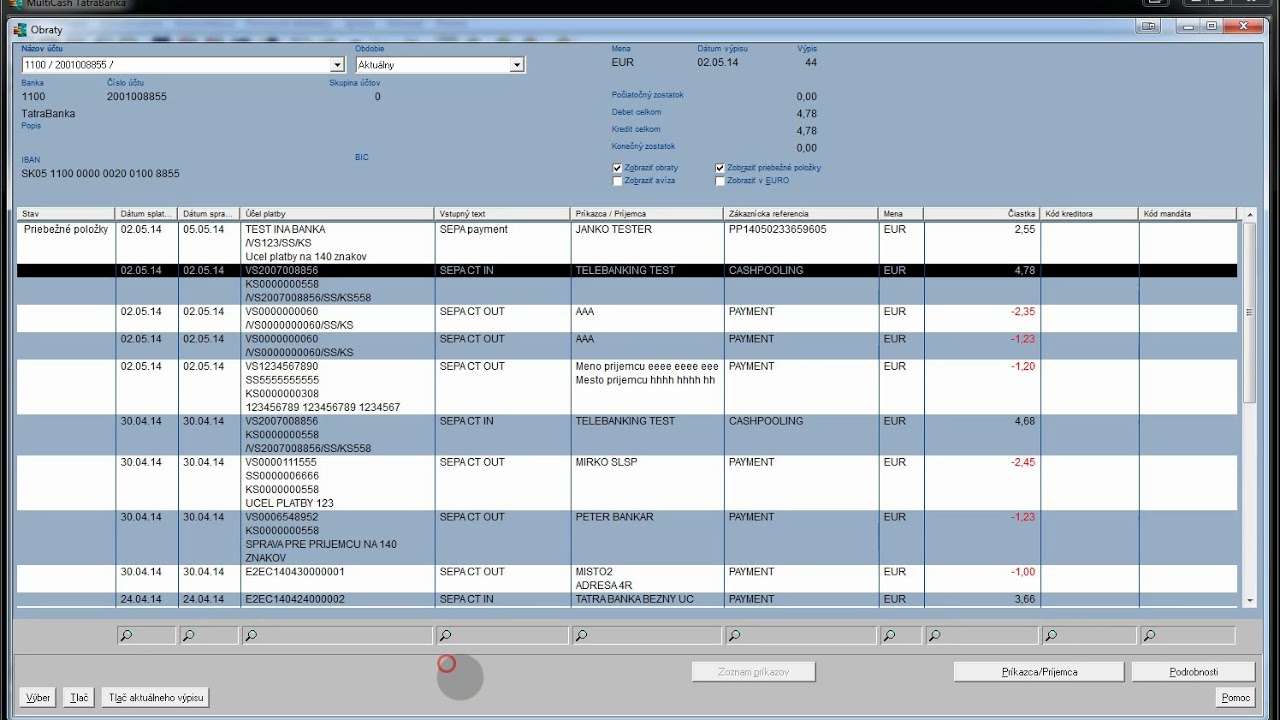Click the Meno prijemcu eeee eeee eee cell
1280x720 pixels.
point(647,367)
